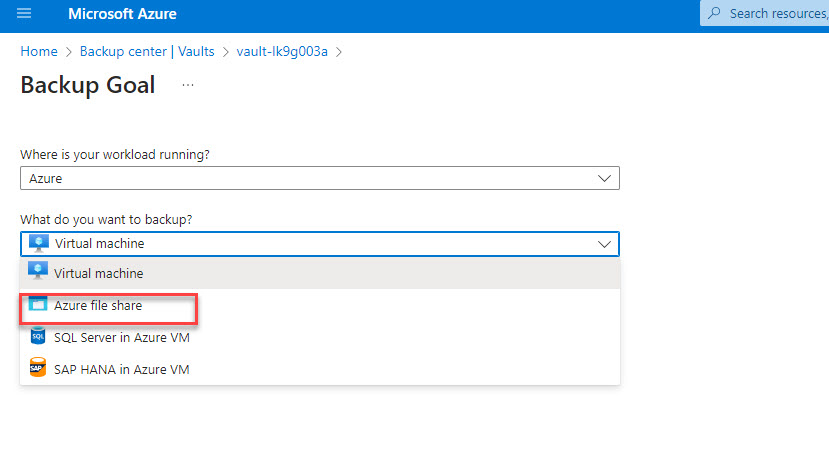Screen dimensions: 829x475
Task: Collapse the backup type dropdown chevron
Action: pos(604,244)
